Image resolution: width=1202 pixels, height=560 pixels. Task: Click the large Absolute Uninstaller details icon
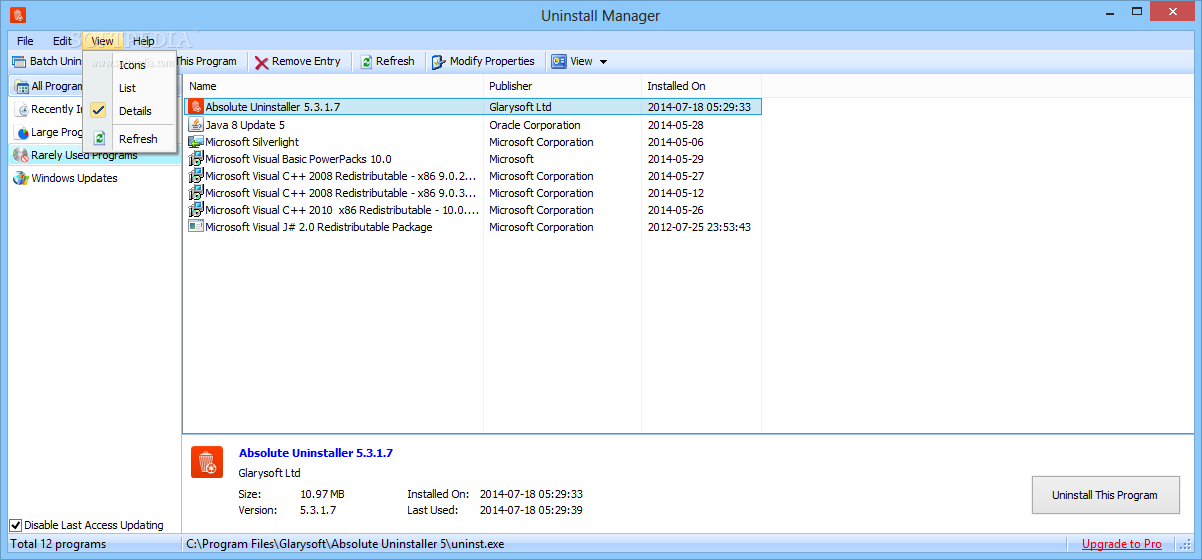tap(207, 462)
